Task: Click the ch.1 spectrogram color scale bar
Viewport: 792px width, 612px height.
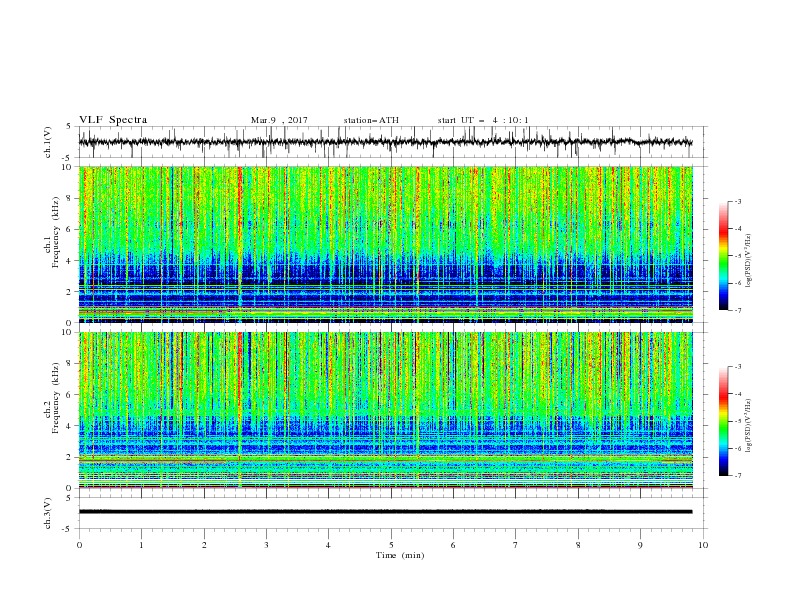Action: coord(723,256)
